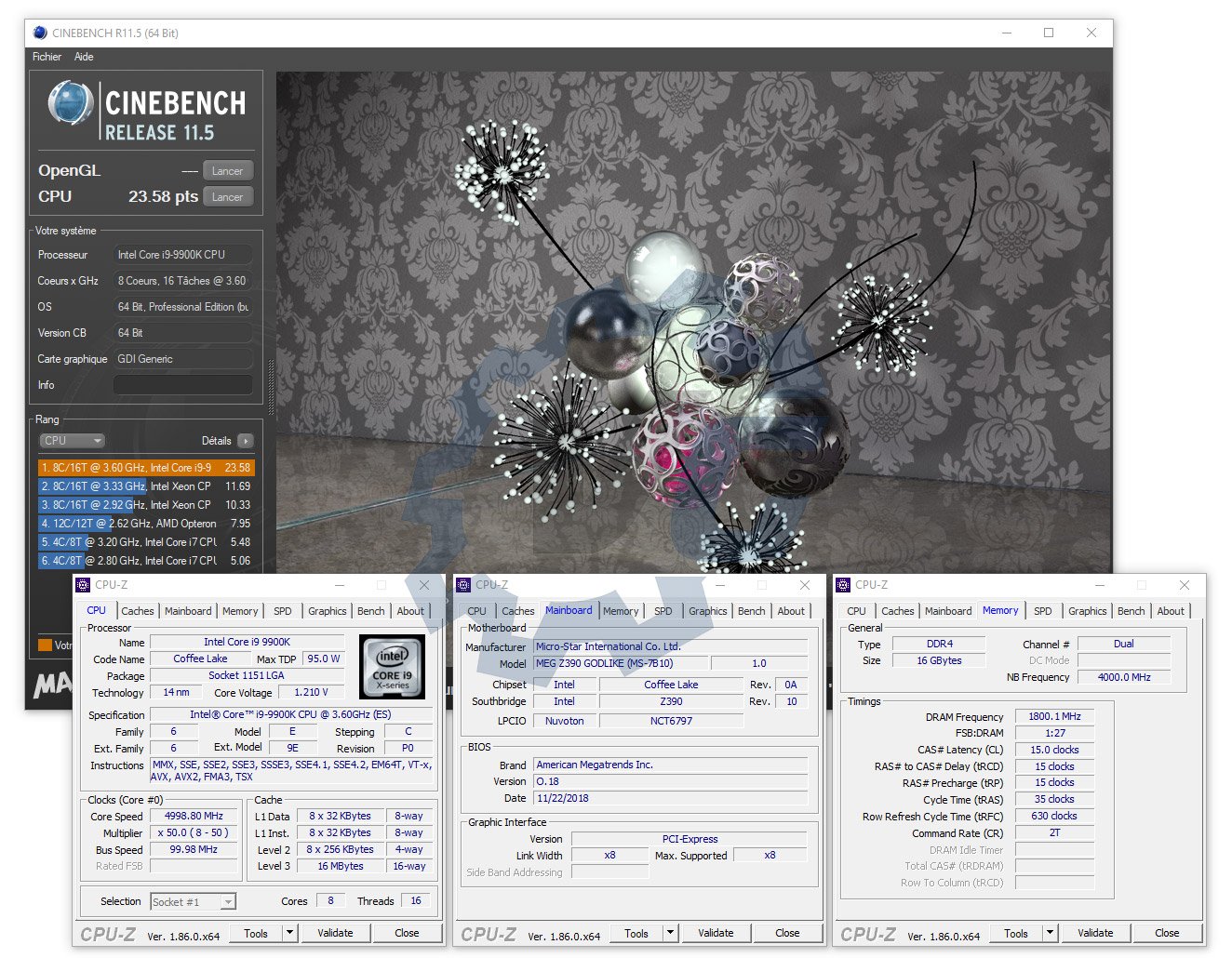1232x958 pixels.
Task: Open Bench tab in the first CPU-Z window
Action: click(371, 611)
